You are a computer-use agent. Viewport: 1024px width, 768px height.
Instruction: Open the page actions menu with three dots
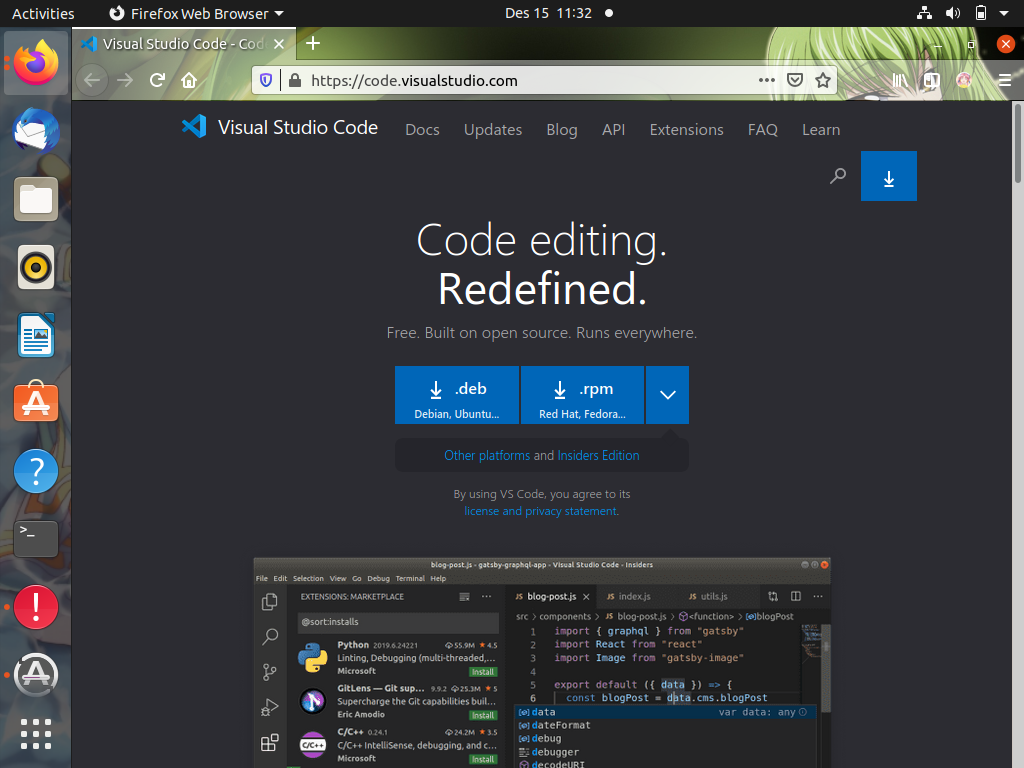(766, 79)
